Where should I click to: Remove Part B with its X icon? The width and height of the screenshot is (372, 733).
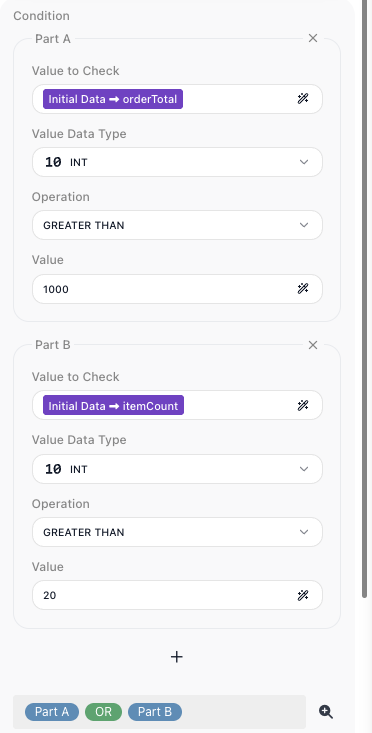(x=313, y=345)
